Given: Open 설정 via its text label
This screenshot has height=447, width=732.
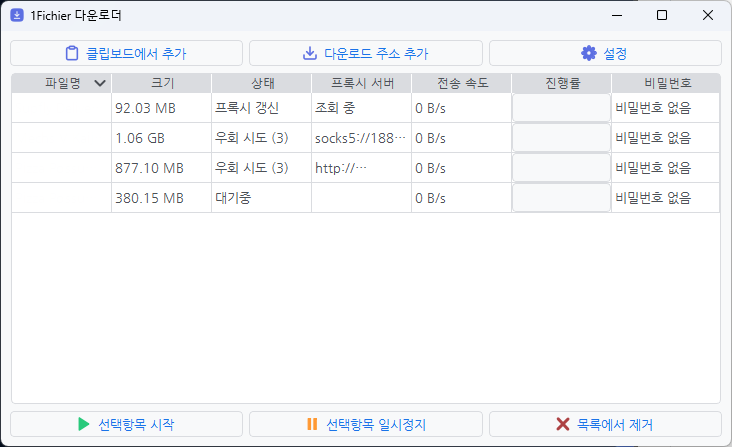Looking at the screenshot, I should point(615,54).
